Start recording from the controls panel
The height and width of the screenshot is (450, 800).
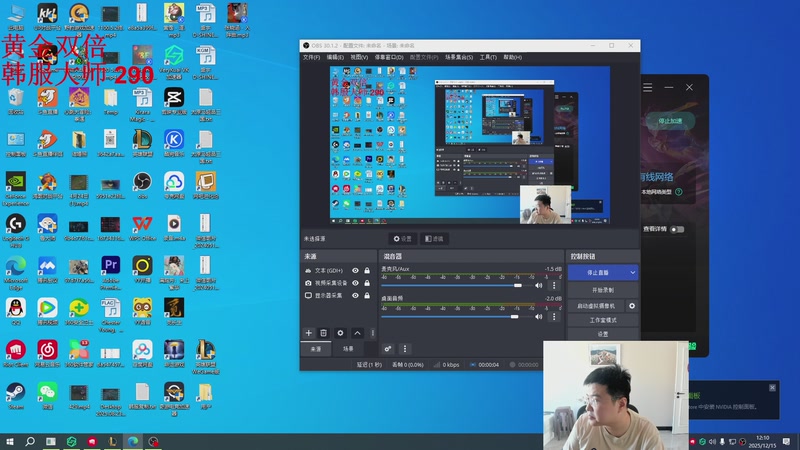[x=603, y=290]
